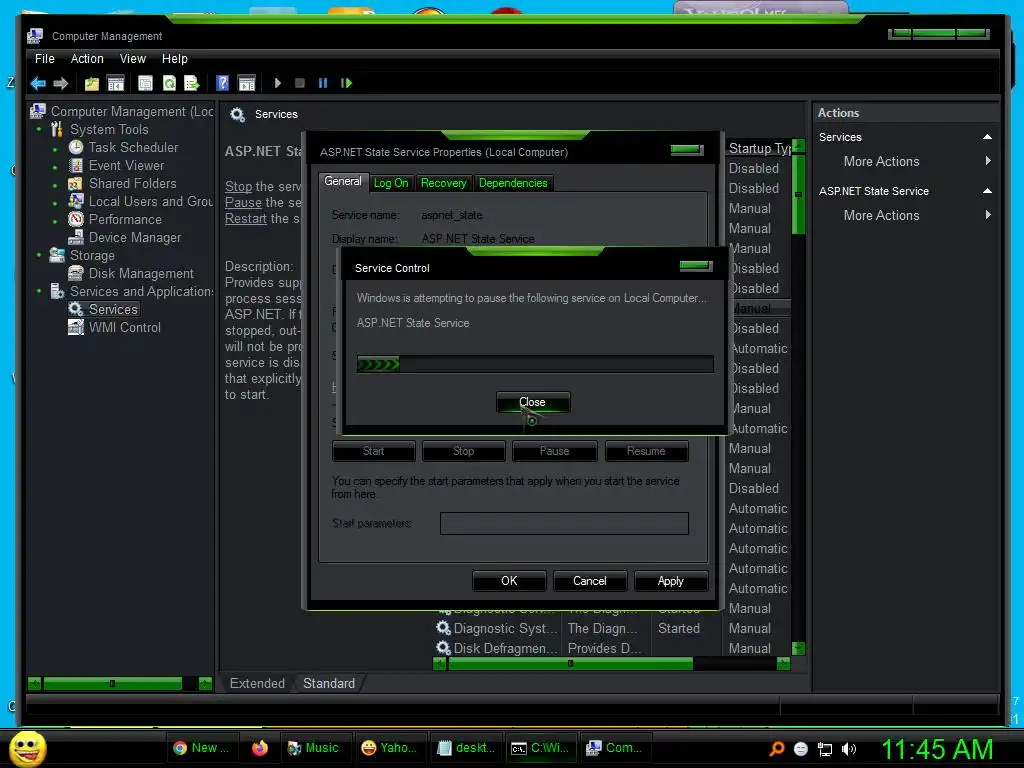This screenshot has width=1024, height=768.
Task: Switch to the Log On tab
Action: [391, 183]
